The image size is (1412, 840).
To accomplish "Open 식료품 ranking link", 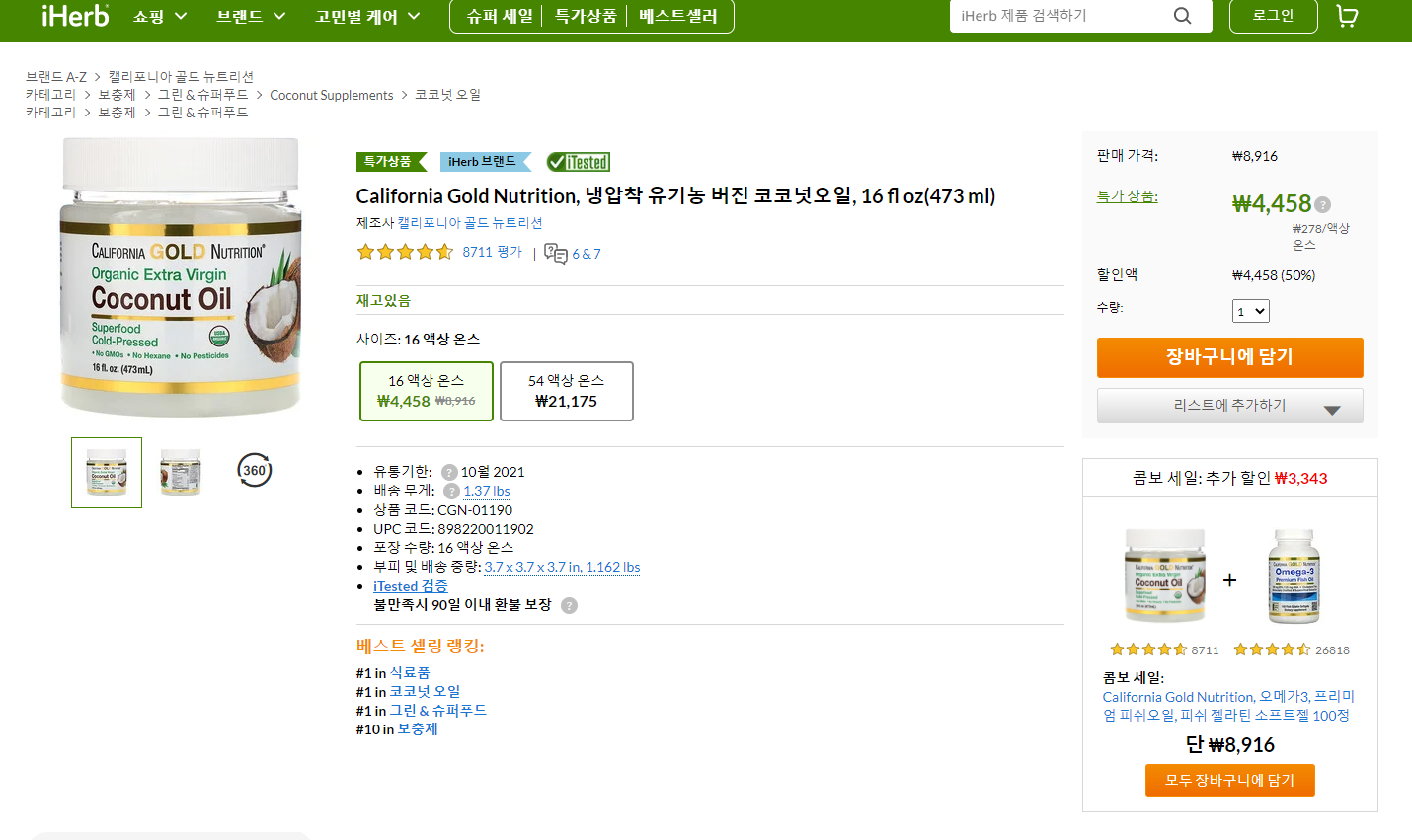I will [x=410, y=673].
